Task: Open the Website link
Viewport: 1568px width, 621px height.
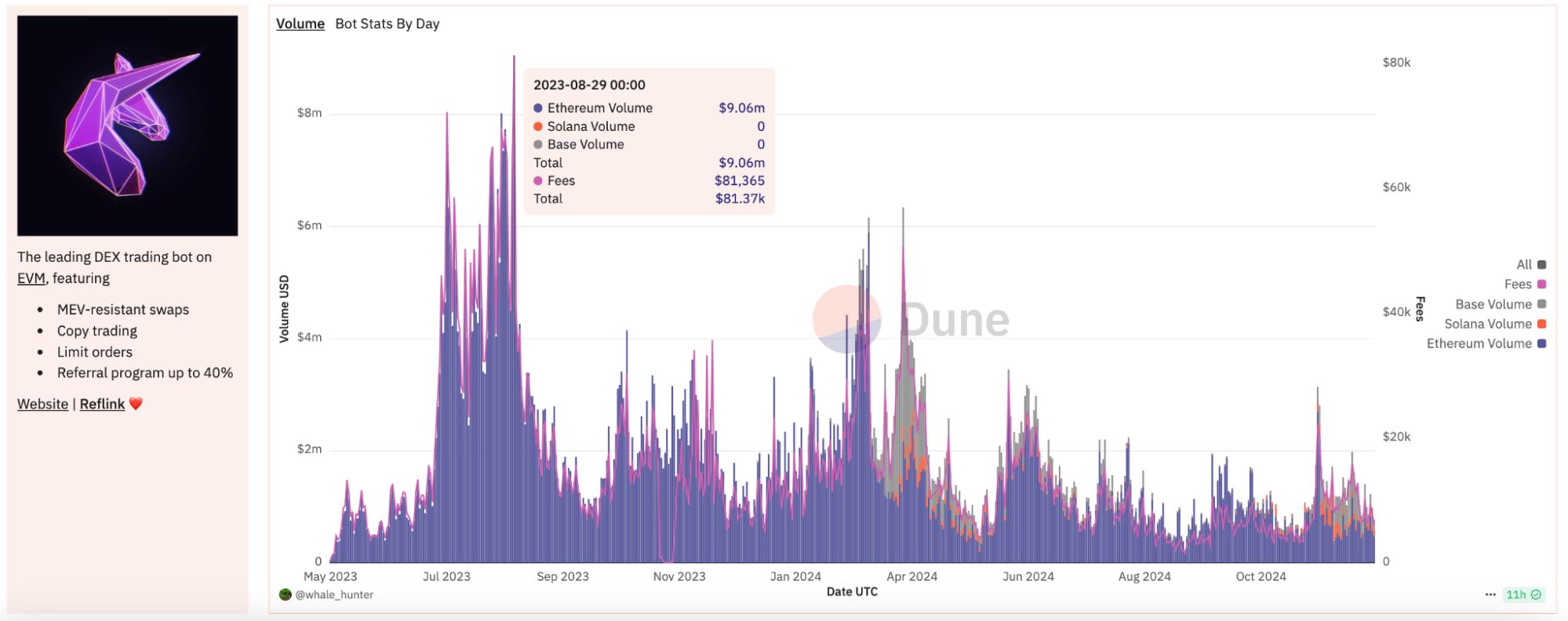Action: 42,404
